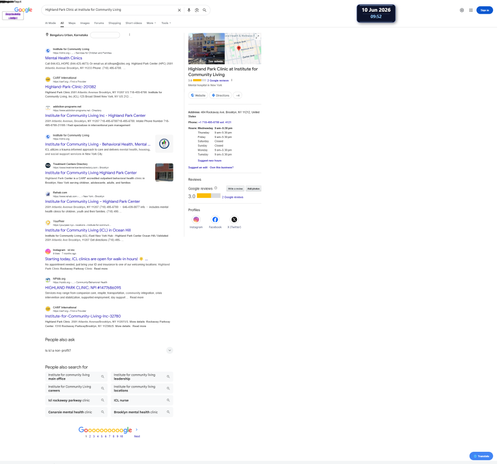The height and width of the screenshot is (464, 500).
Task: Select 'Institute for community living locations' suggestion
Action: pyautogui.click(x=142, y=388)
